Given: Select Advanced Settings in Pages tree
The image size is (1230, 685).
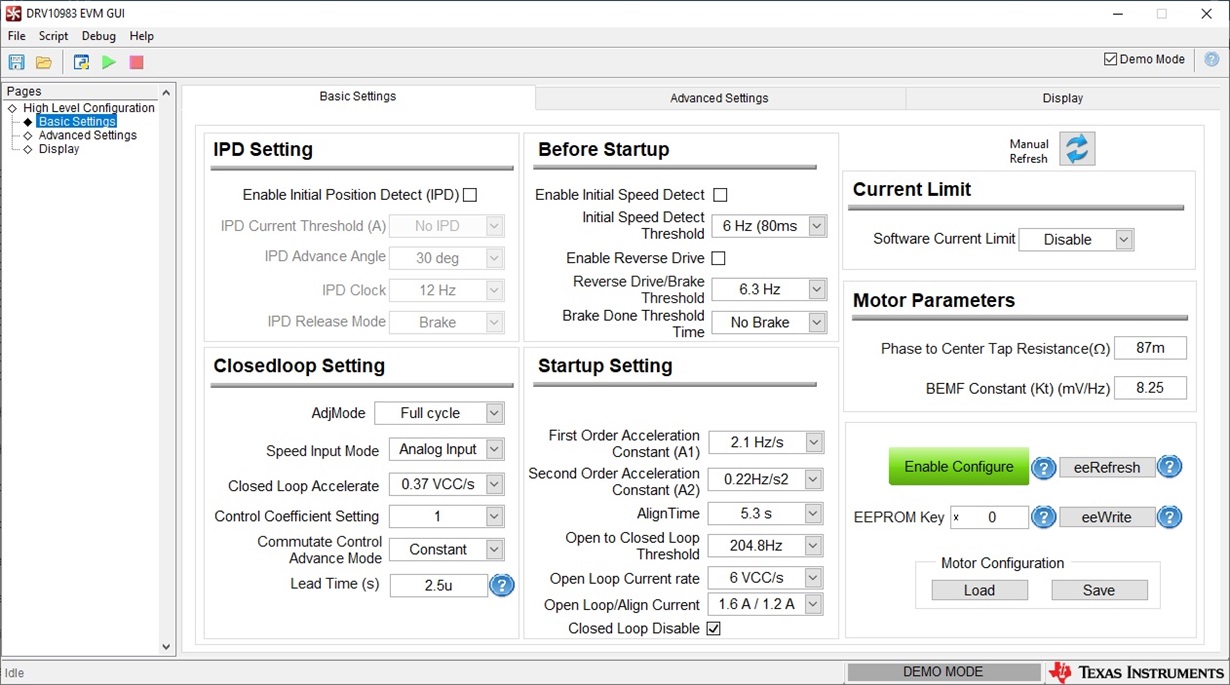Looking at the screenshot, I should [87, 135].
